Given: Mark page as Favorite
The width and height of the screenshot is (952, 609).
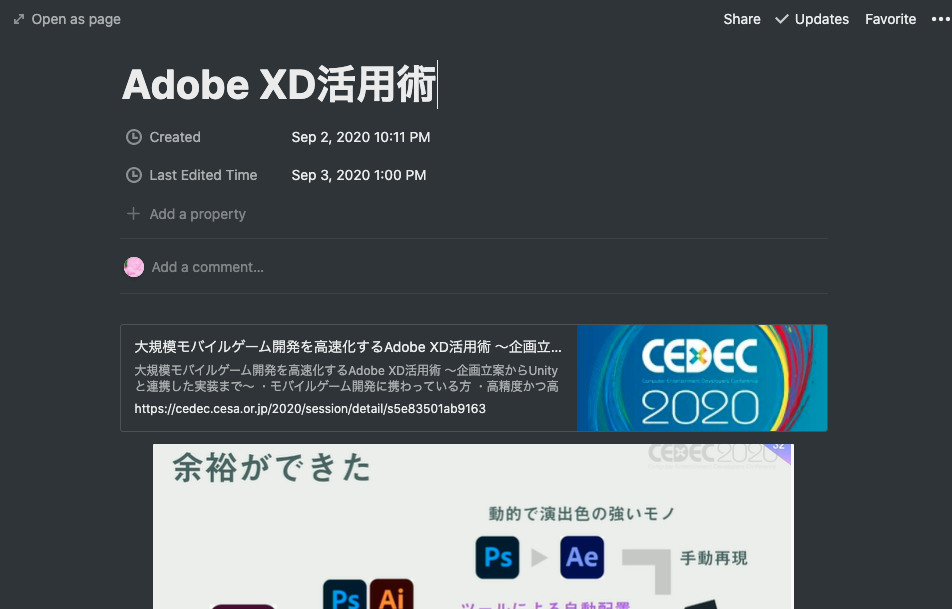Looking at the screenshot, I should [891, 19].
